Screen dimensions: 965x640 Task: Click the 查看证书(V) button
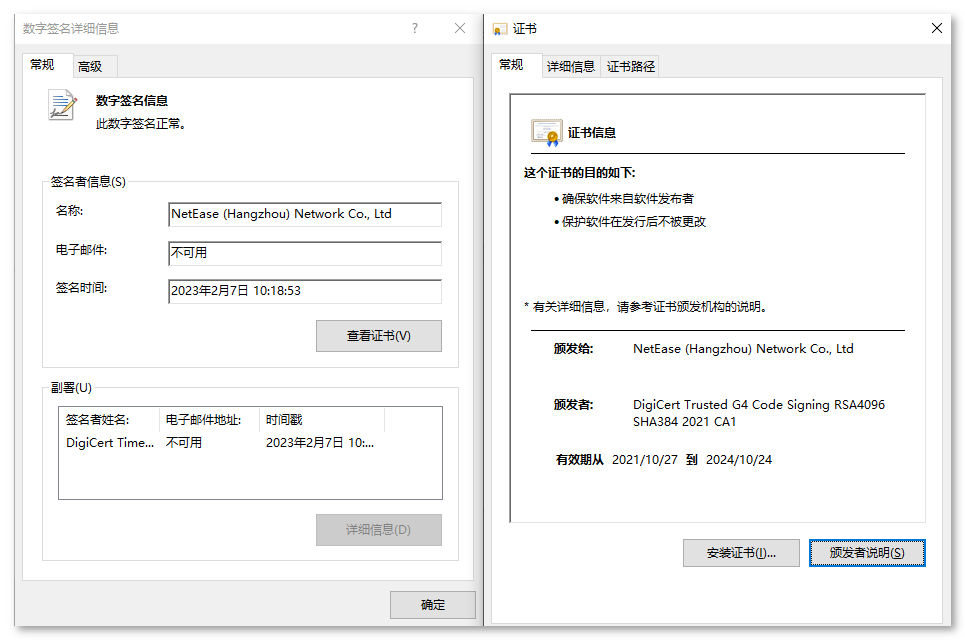point(378,336)
